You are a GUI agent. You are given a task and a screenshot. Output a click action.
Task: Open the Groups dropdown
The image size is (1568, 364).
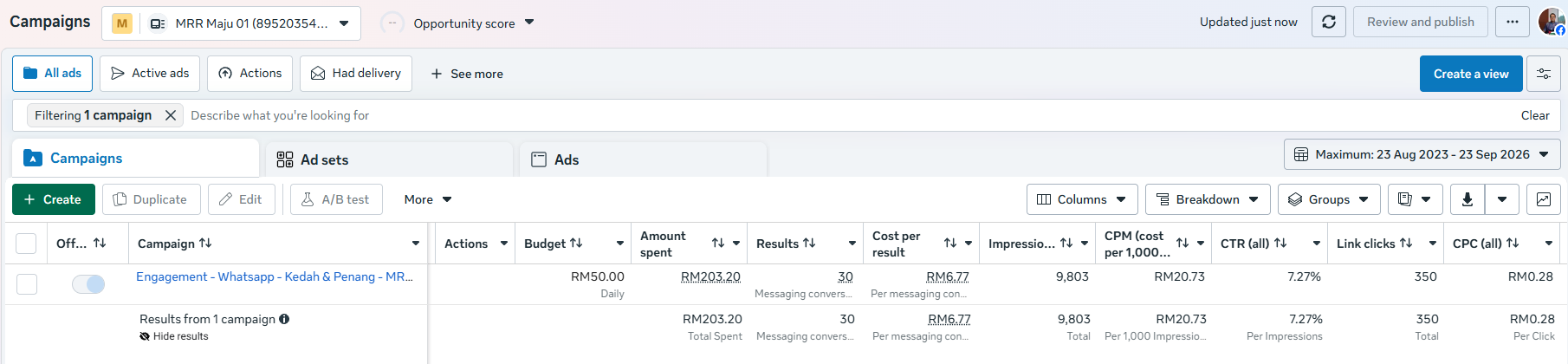1329,199
